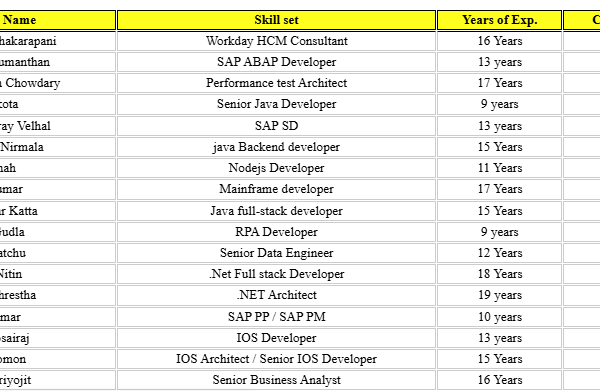Click 15 Years in the IOS Architect row
Image resolution: width=600 pixels, height=391 pixels.
tap(500, 359)
